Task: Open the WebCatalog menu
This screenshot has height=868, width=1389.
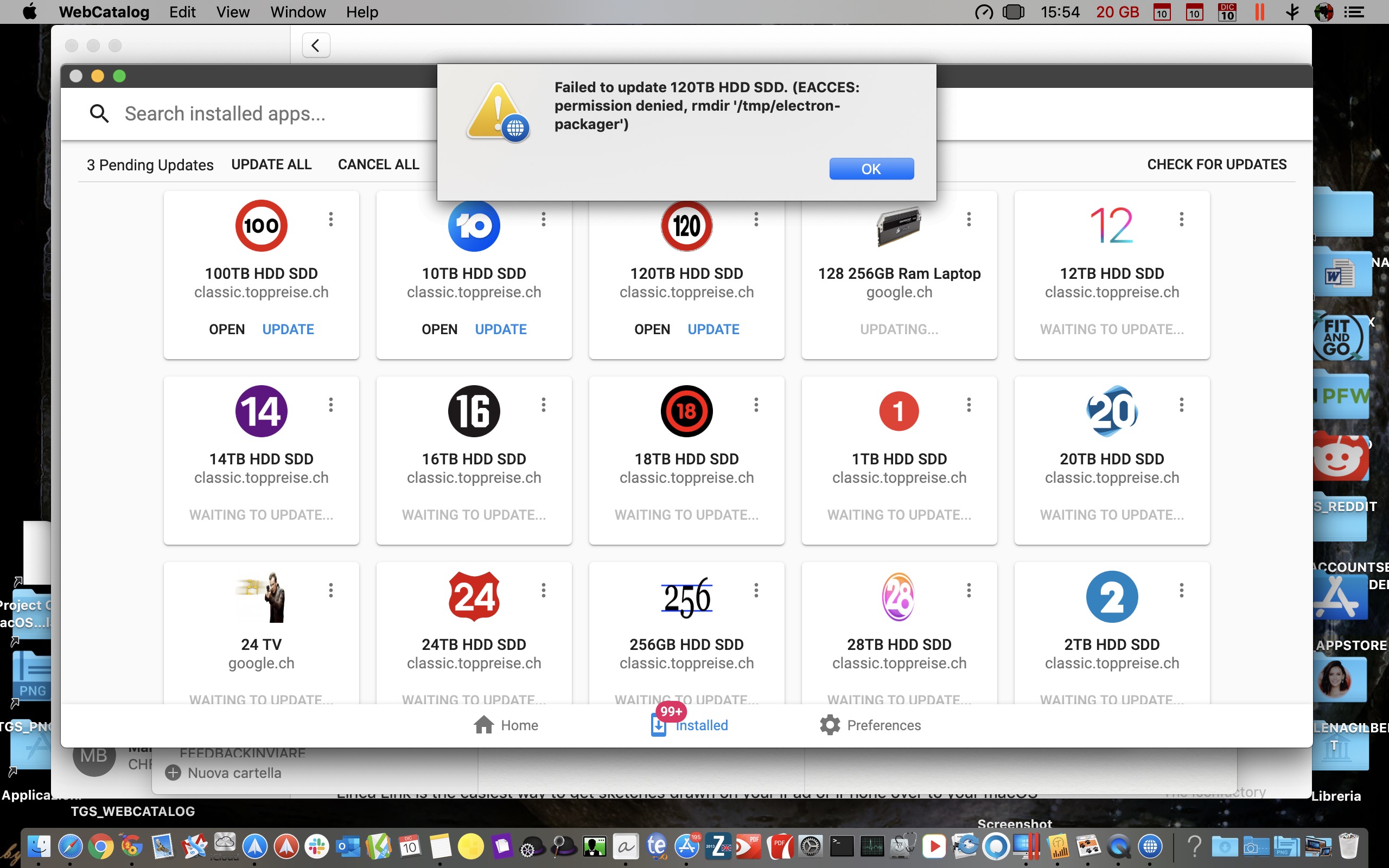Action: click(x=104, y=12)
